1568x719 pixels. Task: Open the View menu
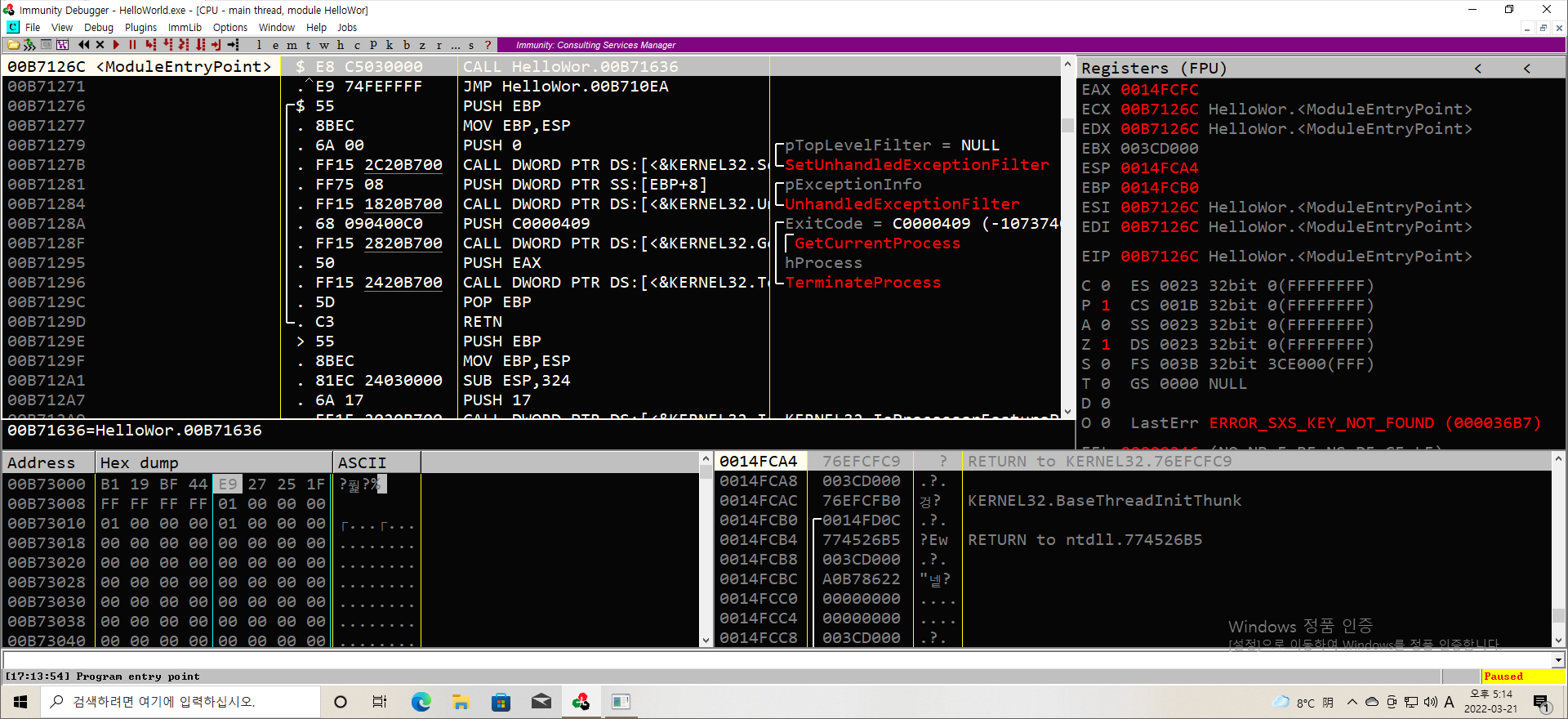62,27
